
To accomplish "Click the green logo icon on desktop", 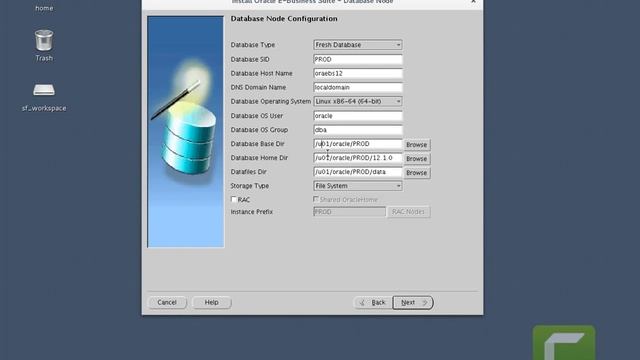I will click(x=564, y=342).
